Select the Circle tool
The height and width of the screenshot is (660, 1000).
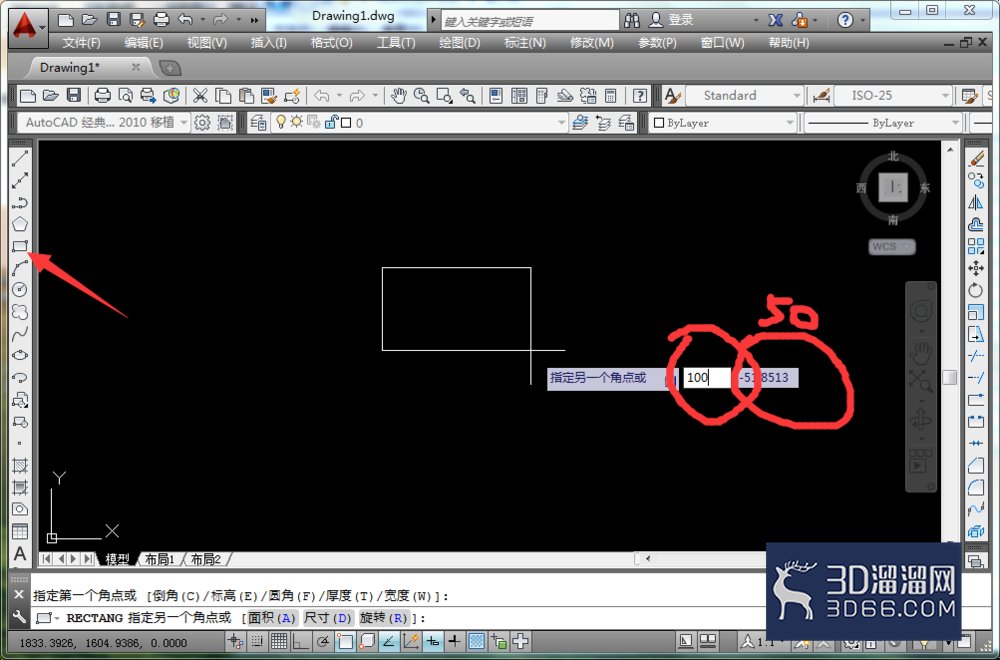click(x=20, y=290)
